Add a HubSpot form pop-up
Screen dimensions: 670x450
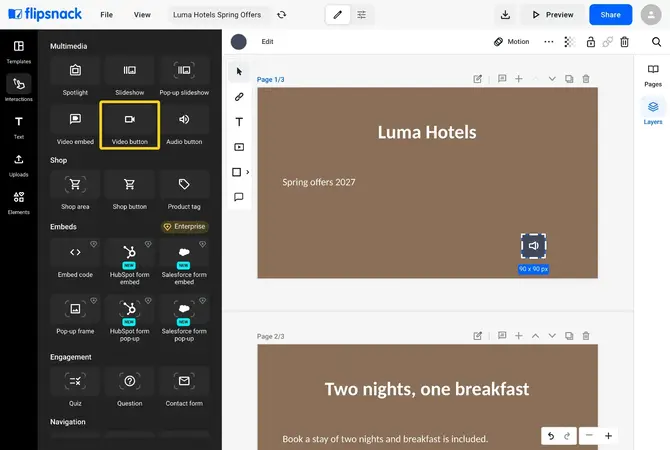[129, 318]
